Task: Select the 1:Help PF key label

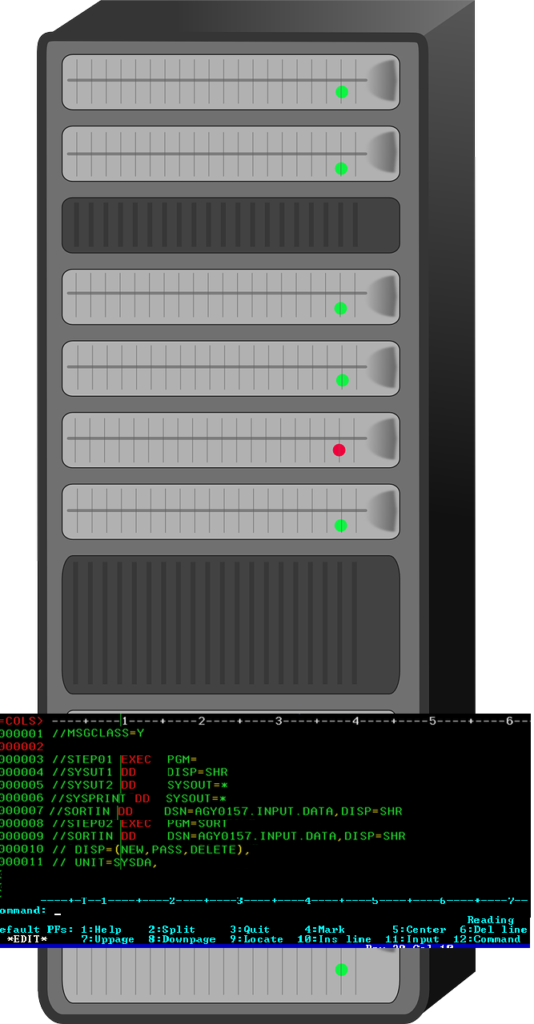Action: pyautogui.click(x=101, y=929)
